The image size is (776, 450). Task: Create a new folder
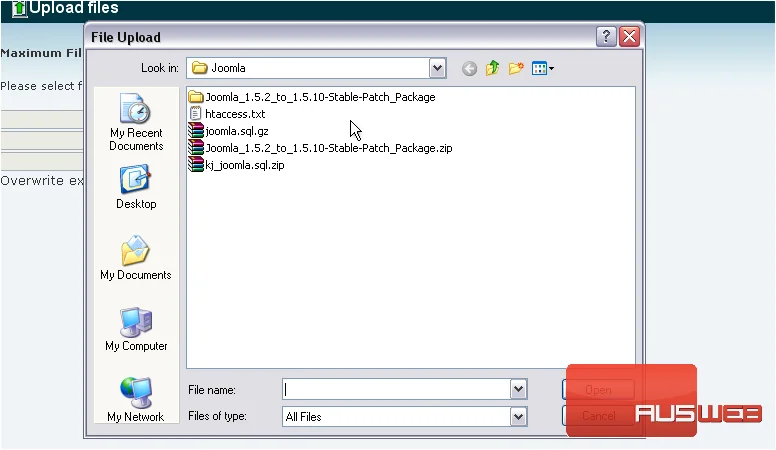(x=516, y=68)
